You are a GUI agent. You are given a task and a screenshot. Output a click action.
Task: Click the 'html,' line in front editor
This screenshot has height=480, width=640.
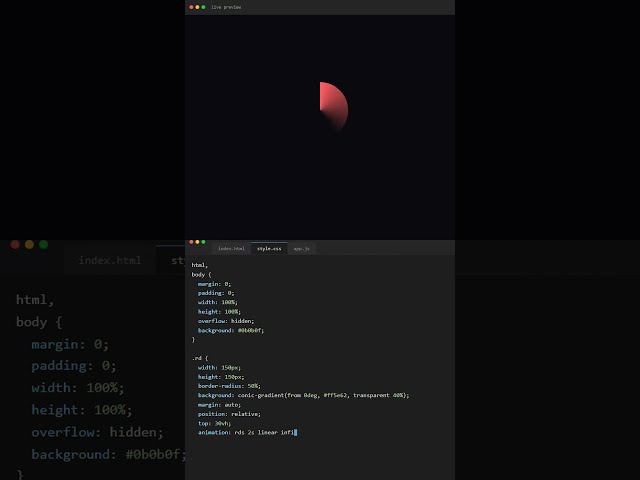point(200,265)
